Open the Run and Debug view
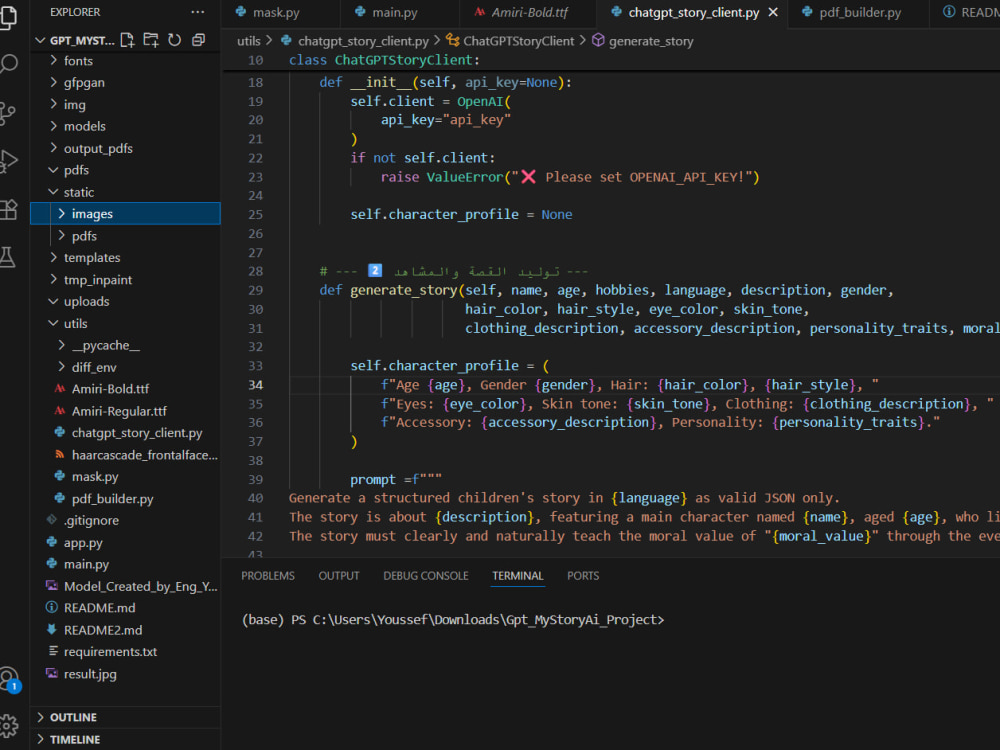Image resolution: width=1000 pixels, height=750 pixels. pos(8,161)
